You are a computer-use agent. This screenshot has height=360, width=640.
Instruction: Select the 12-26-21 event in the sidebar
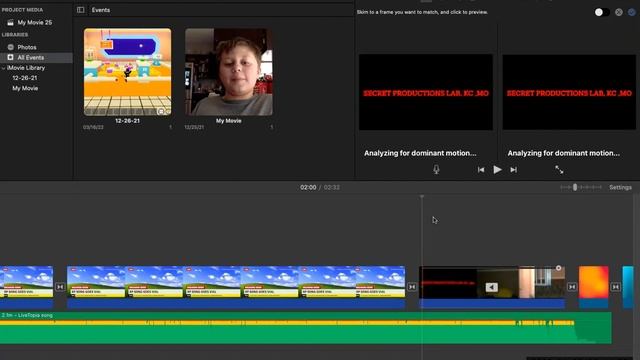point(24,78)
